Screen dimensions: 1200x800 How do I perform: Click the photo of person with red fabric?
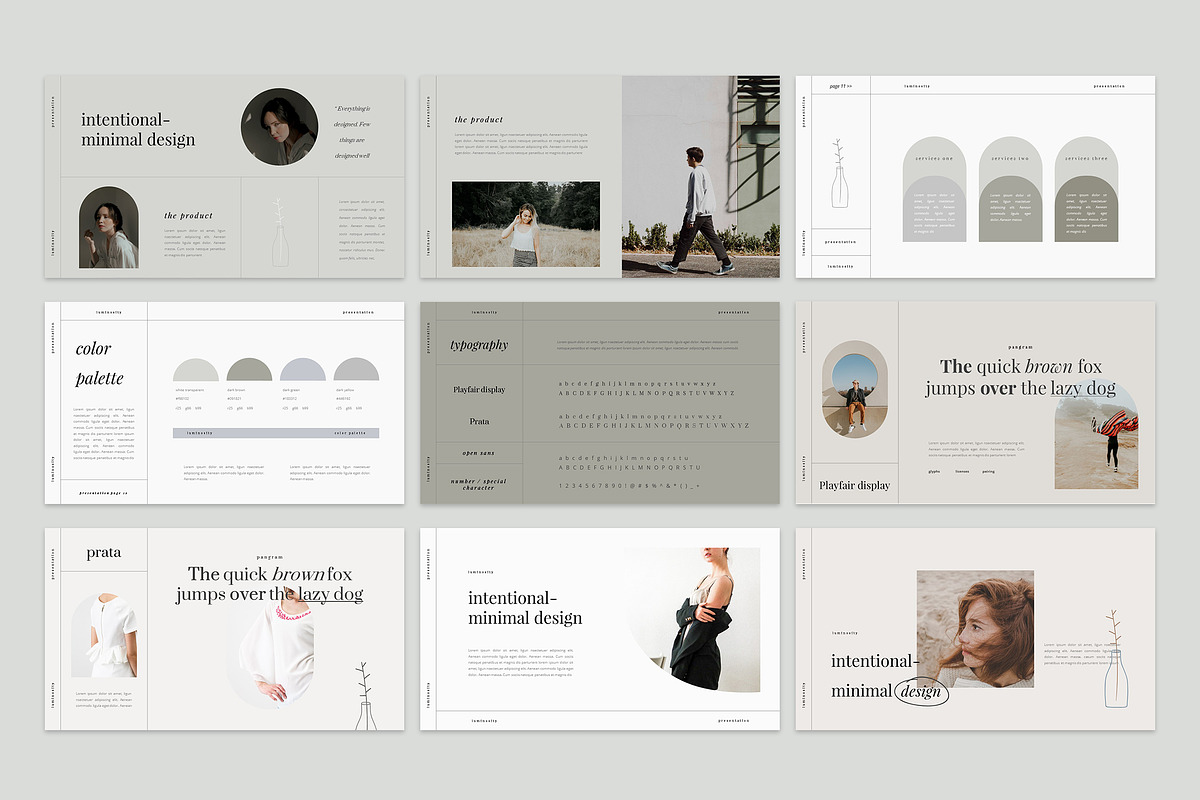click(1096, 433)
